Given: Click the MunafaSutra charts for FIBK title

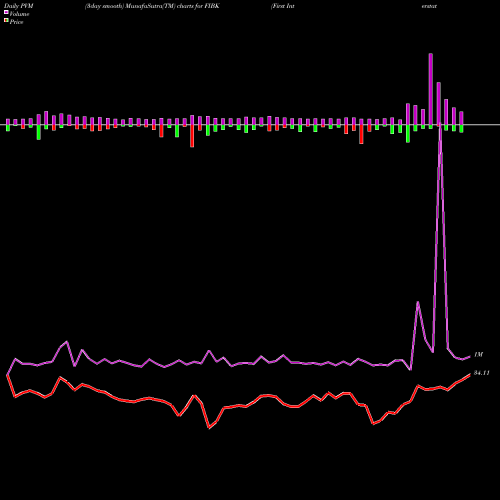Looking at the screenshot, I should point(152,6).
